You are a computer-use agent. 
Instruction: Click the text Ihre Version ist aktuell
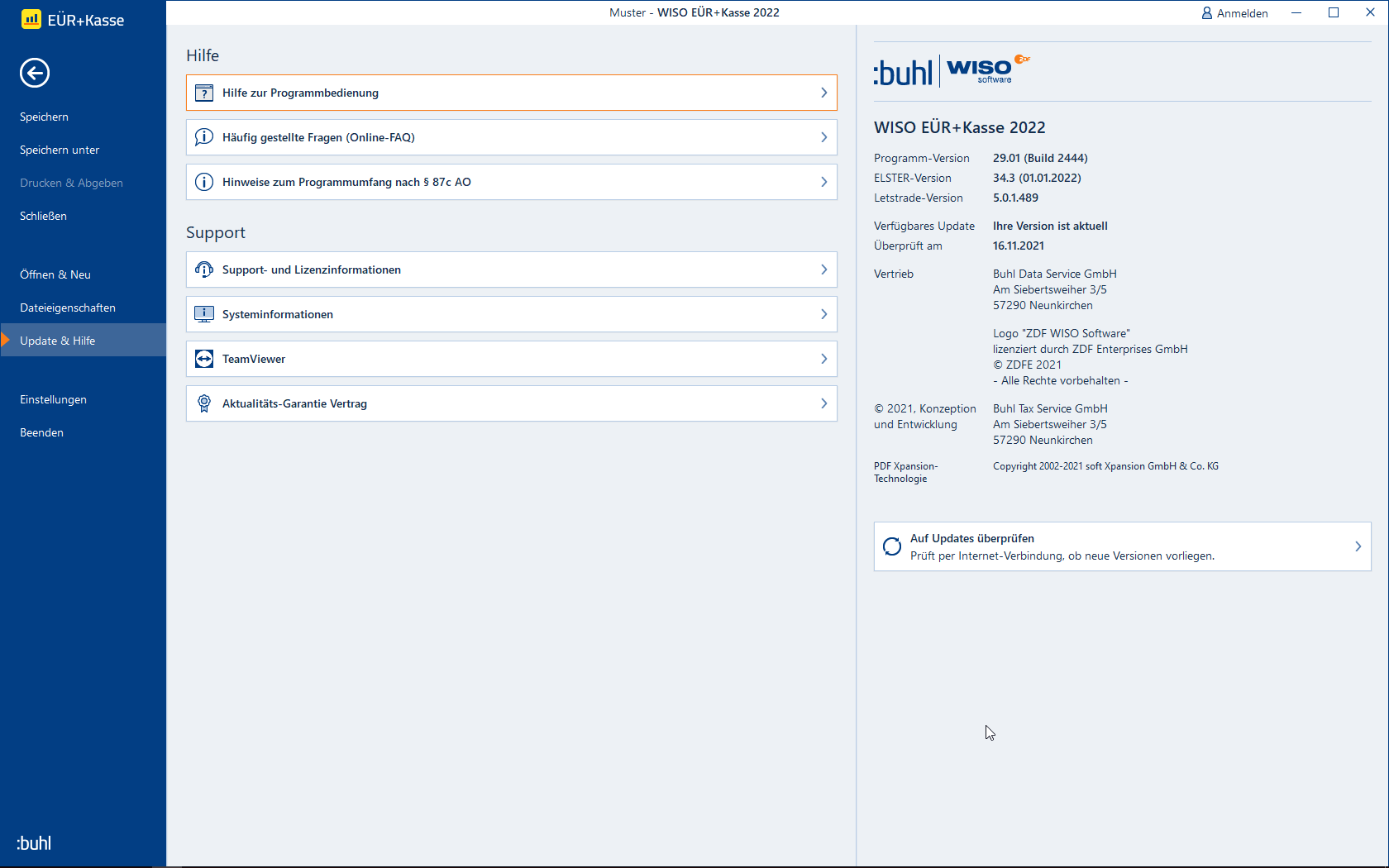[x=1050, y=226]
